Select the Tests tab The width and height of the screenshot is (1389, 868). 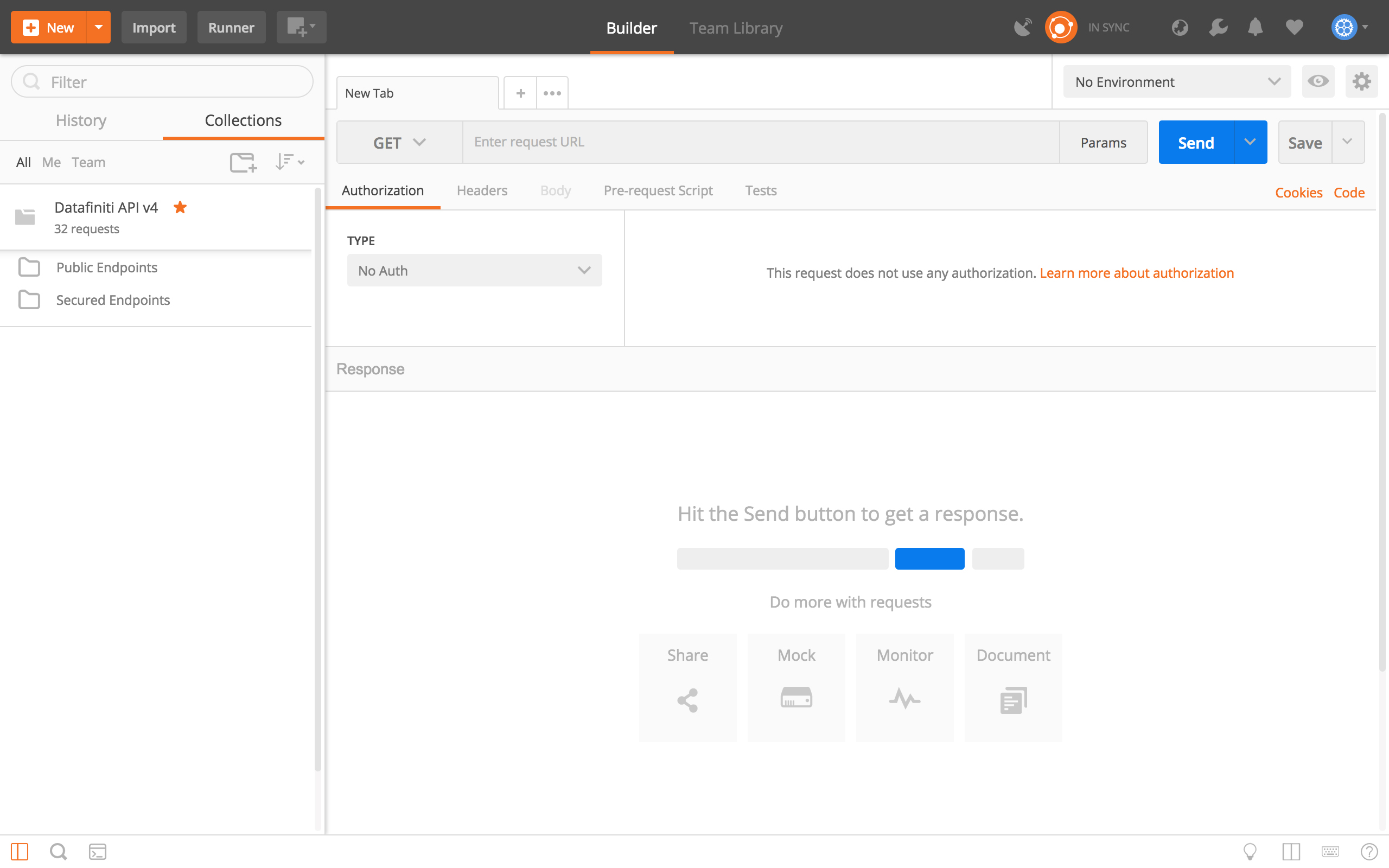(x=761, y=190)
